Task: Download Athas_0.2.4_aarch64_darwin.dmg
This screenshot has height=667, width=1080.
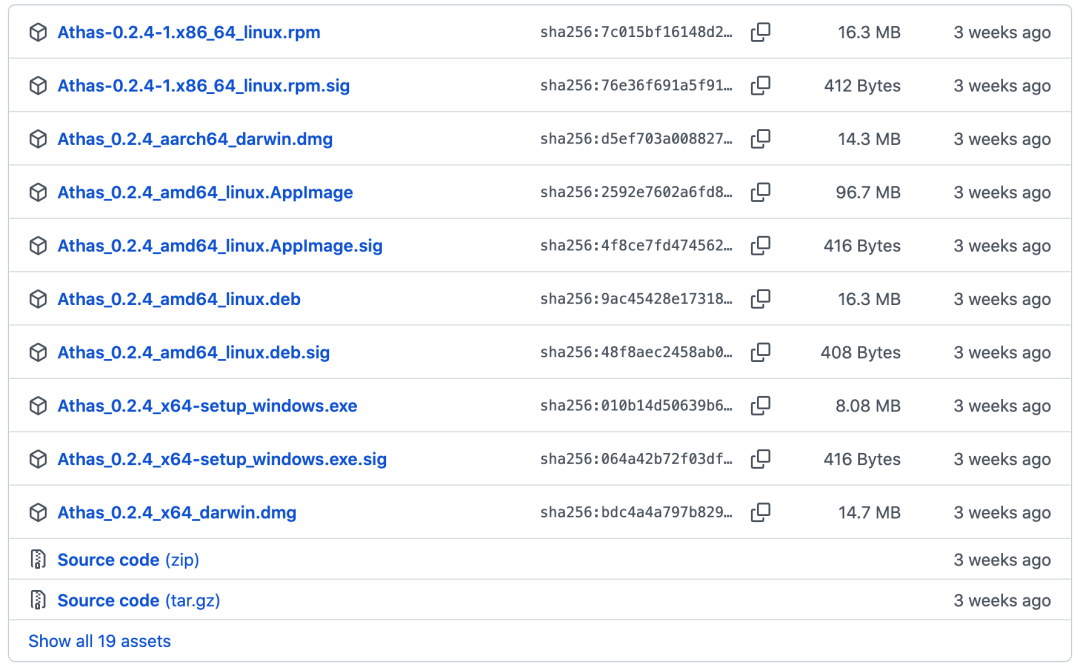Action: (195, 139)
